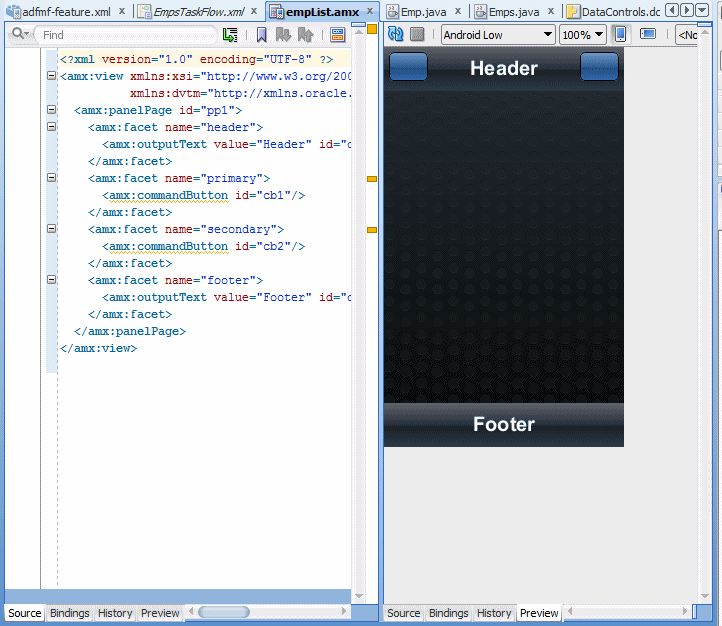Click the </amx:panelPage> closing tag

(130, 331)
